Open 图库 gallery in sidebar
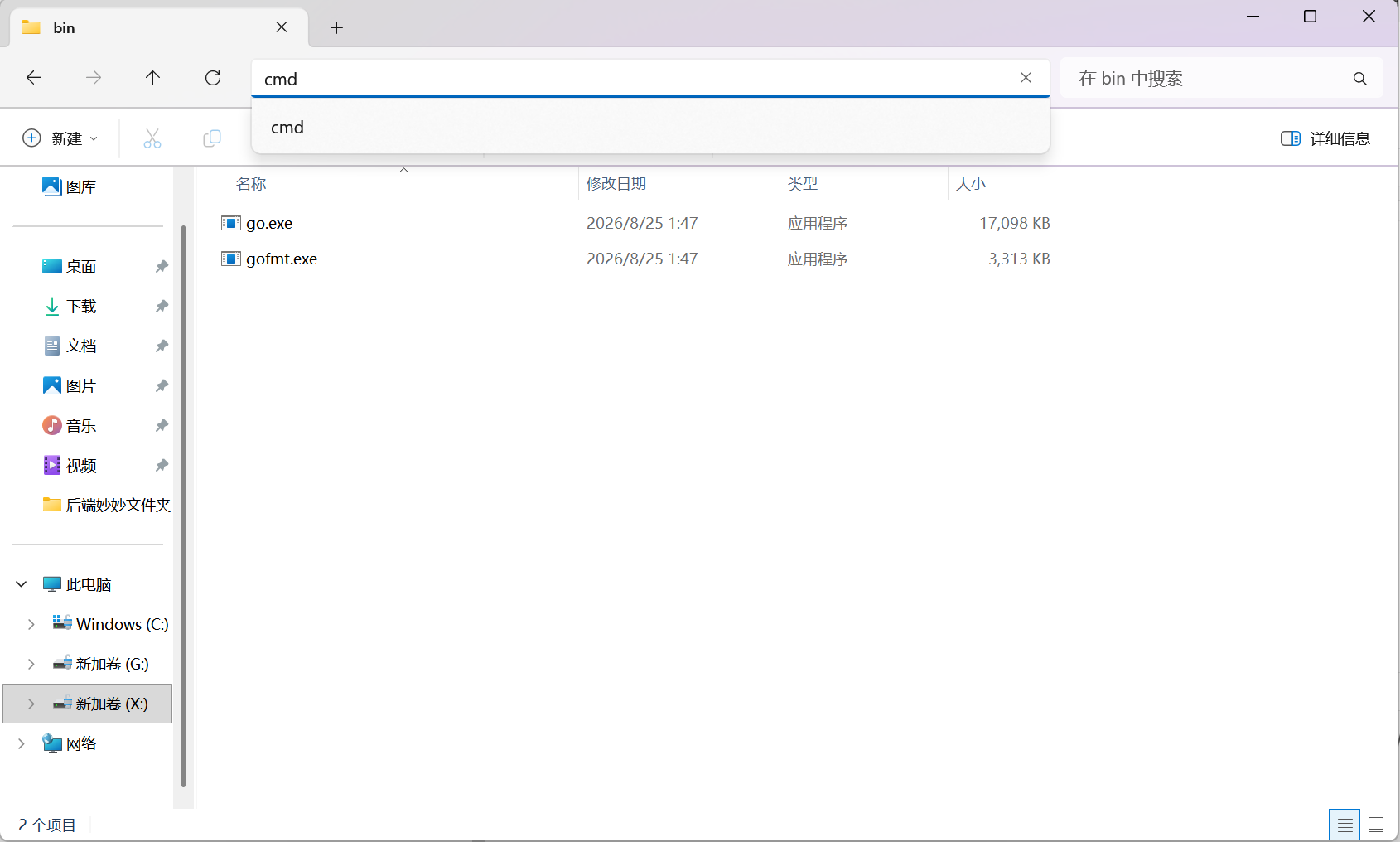1400x842 pixels. point(70,187)
